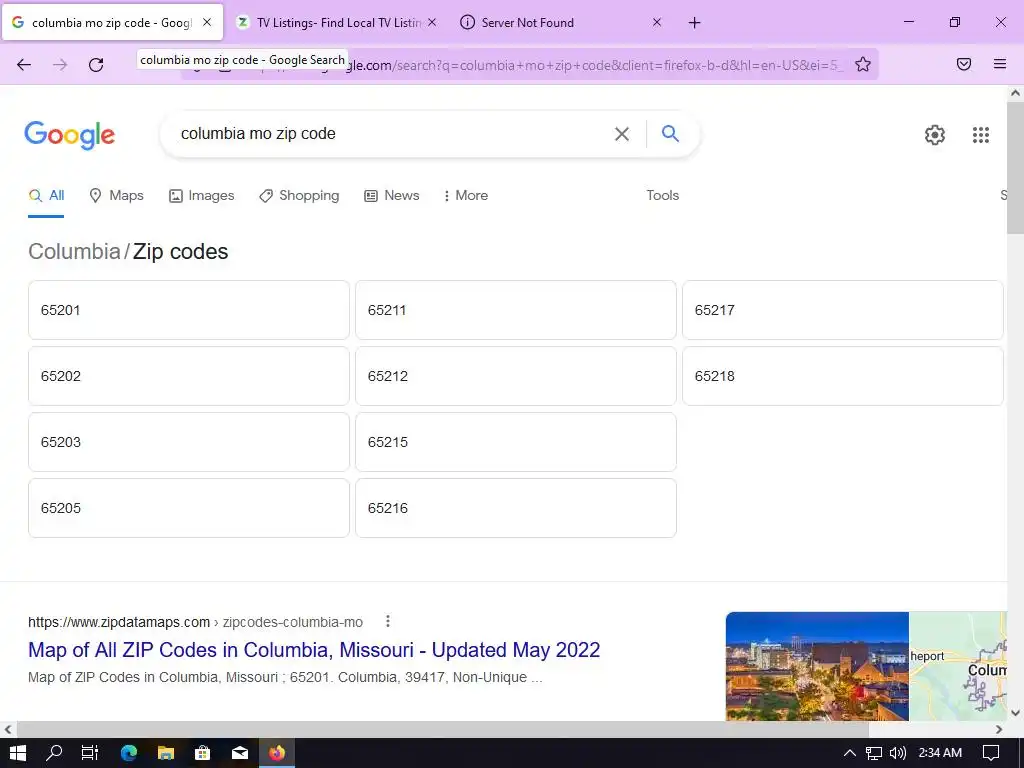
Task: Close the columbia mo zip code tab
Action: (x=207, y=22)
